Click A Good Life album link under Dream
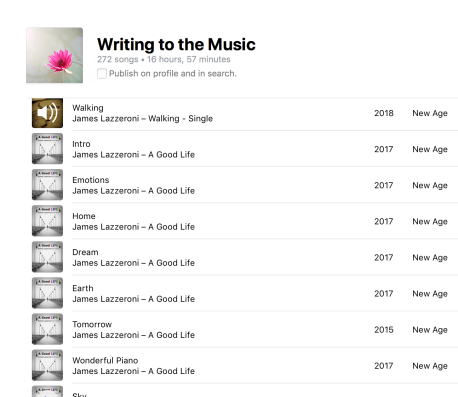Screen dimensions: 458x397 (x=171, y=263)
